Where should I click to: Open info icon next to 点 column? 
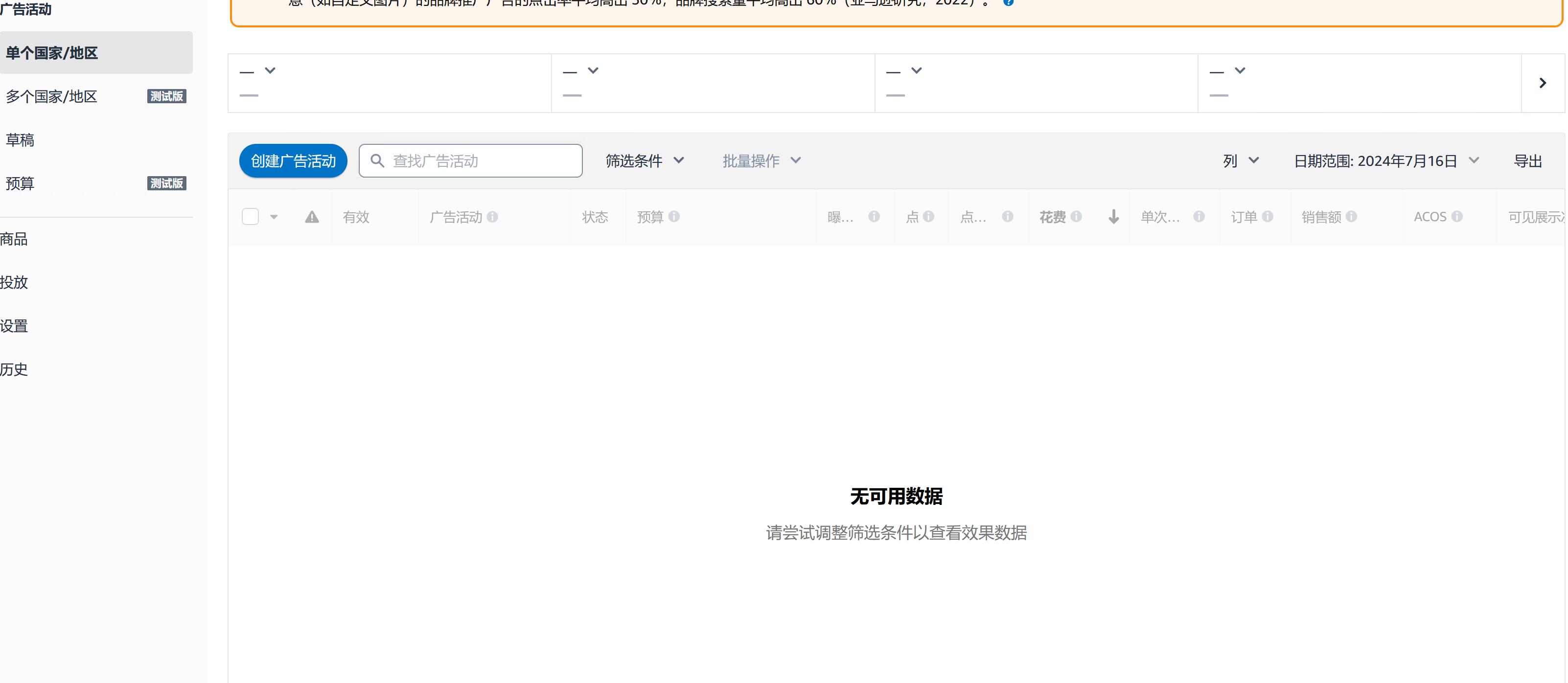click(928, 217)
